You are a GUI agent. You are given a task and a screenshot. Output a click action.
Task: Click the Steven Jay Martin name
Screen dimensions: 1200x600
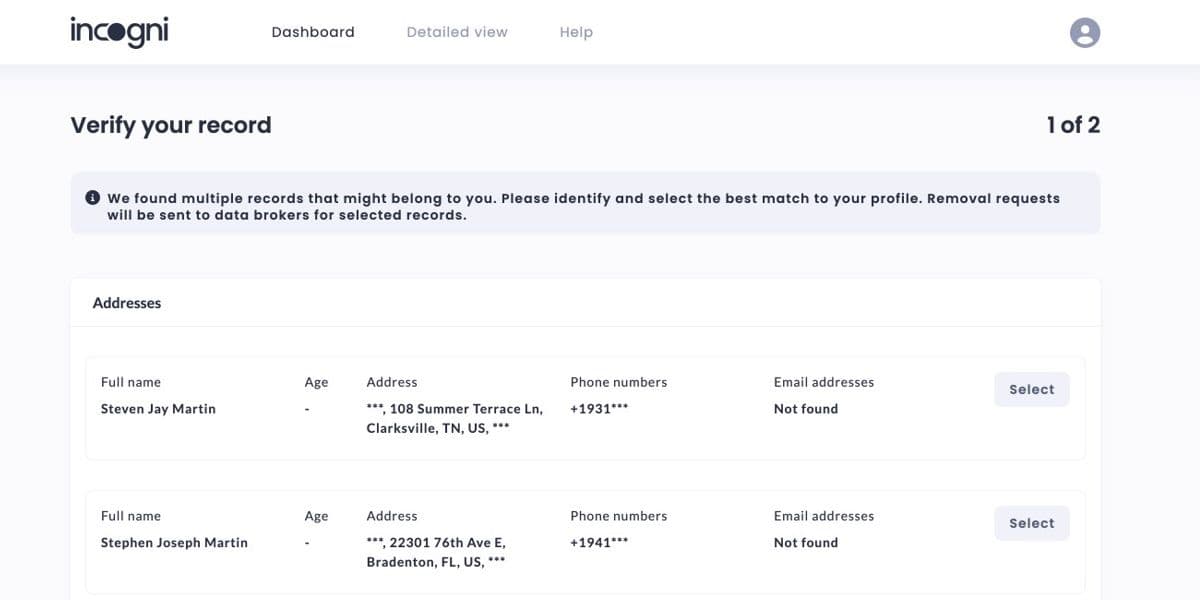point(158,409)
